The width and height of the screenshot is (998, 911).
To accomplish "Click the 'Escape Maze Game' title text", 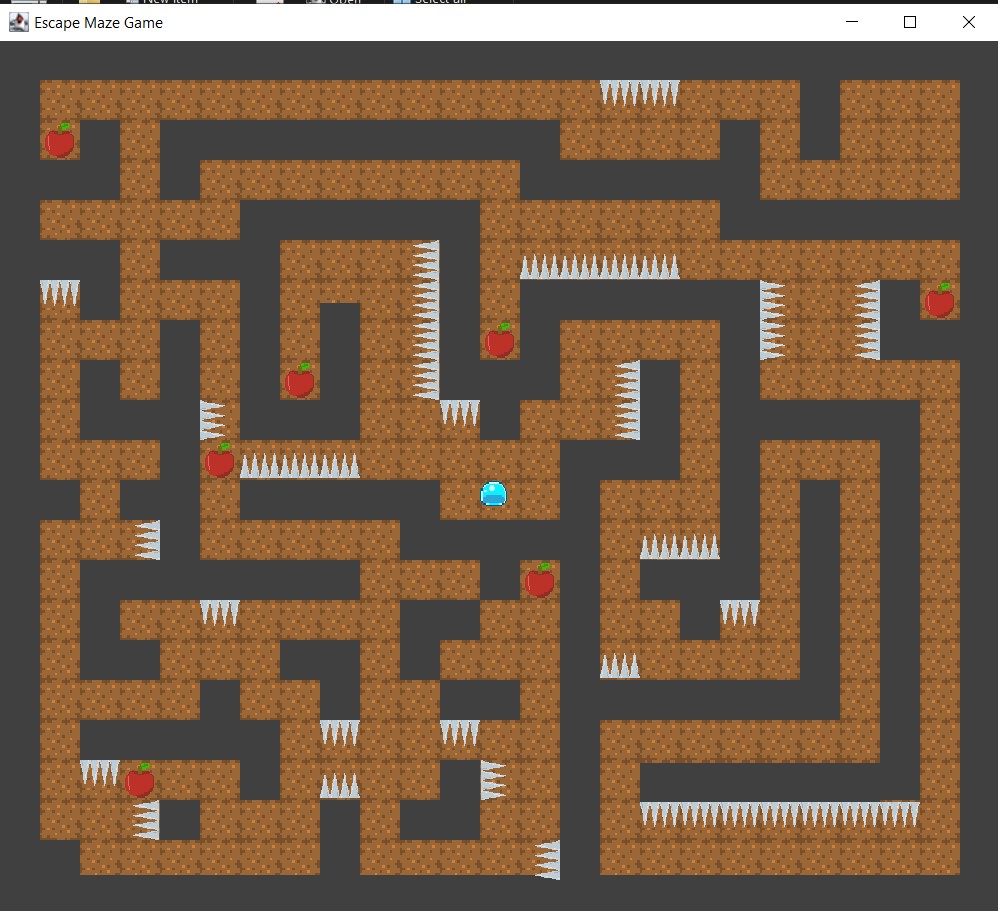I will pos(99,23).
